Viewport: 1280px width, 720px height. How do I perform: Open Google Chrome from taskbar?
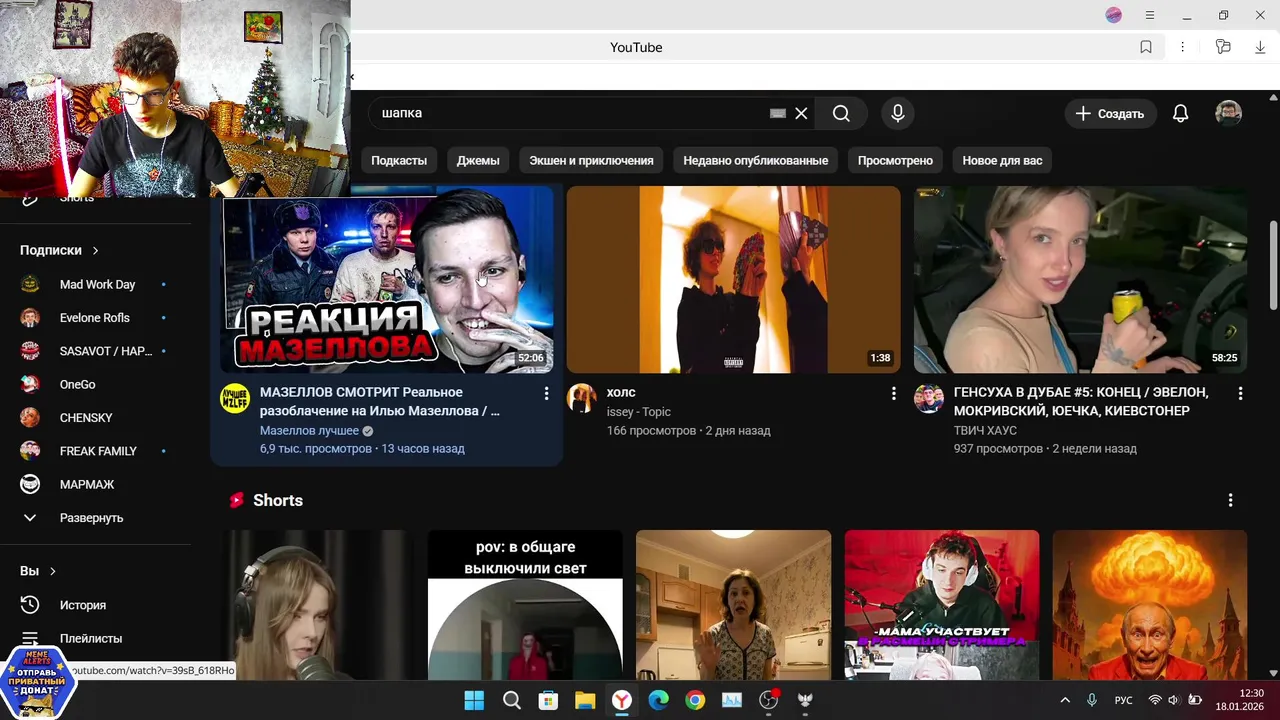coord(695,700)
